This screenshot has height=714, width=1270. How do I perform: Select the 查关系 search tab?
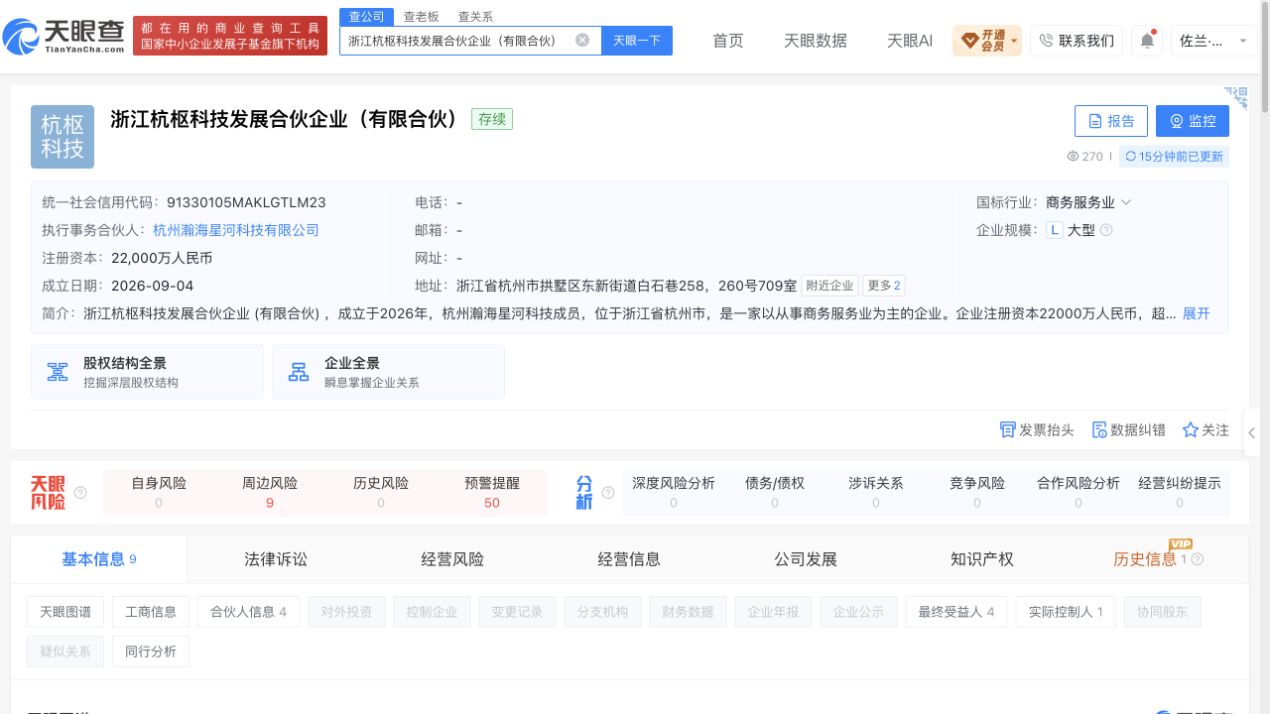pos(475,17)
